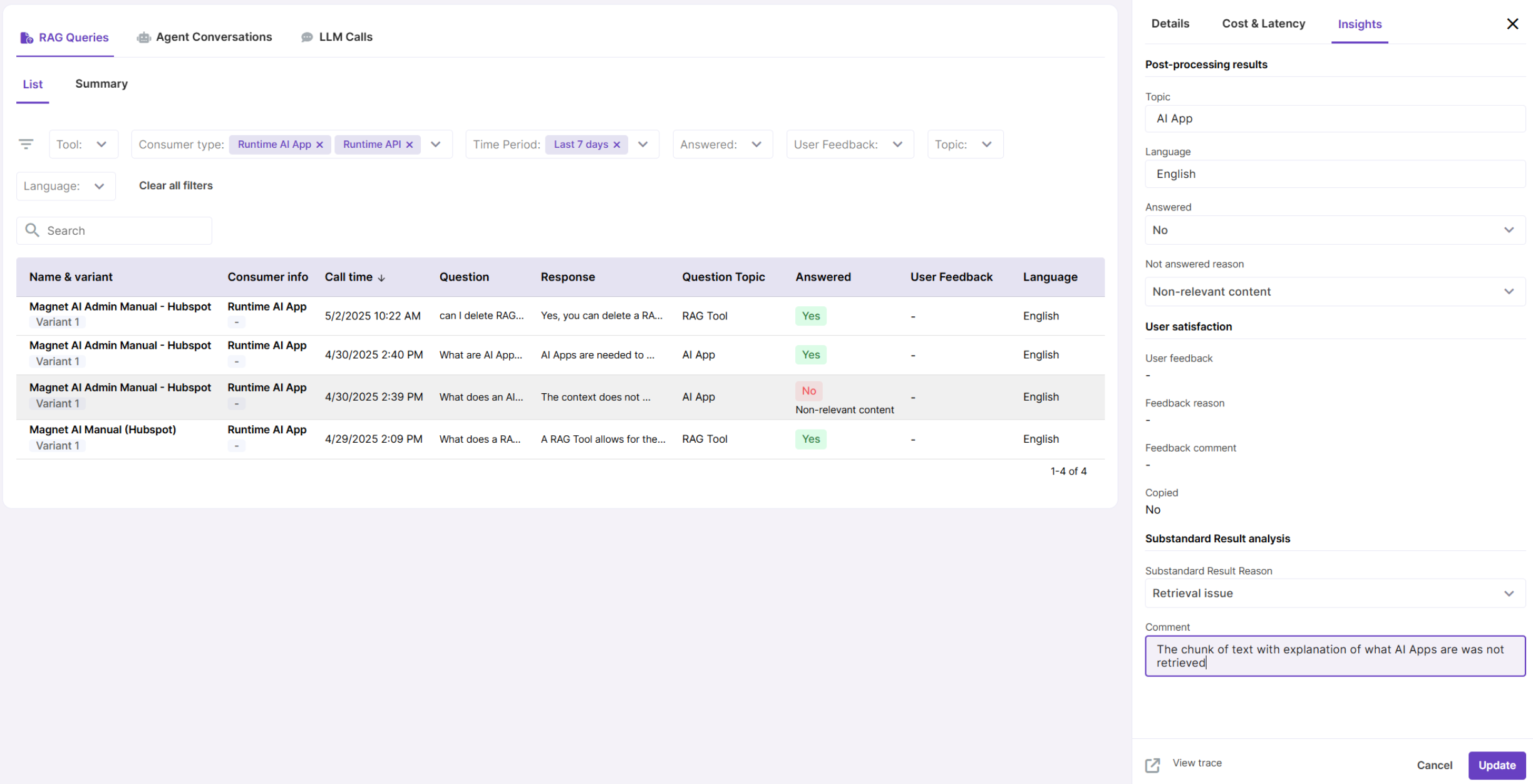Viewport: 1533px width, 784px height.
Task: Open the Substandard Result Reason dropdown
Action: tap(1334, 594)
